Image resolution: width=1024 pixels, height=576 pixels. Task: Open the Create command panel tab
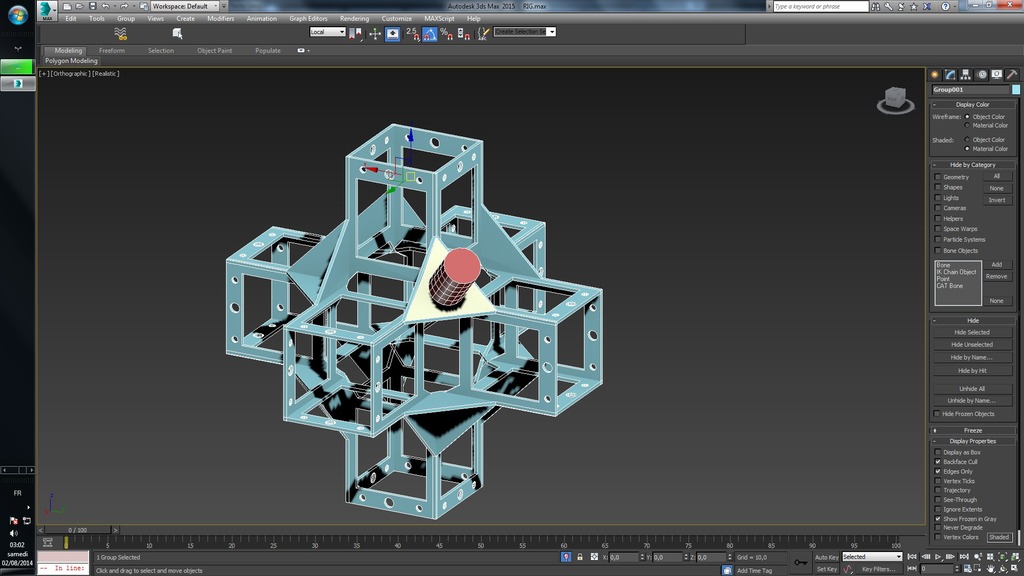[935, 74]
